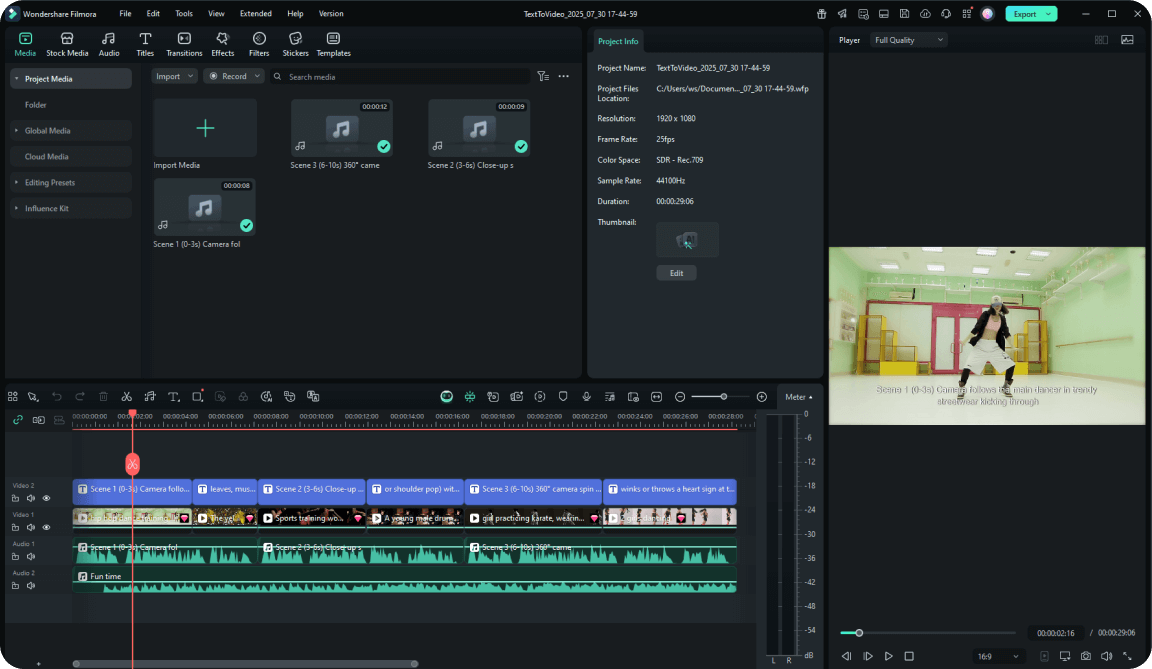Zoom in the timeline with plus icon
Image resolution: width=1152 pixels, height=669 pixels.
(762, 397)
